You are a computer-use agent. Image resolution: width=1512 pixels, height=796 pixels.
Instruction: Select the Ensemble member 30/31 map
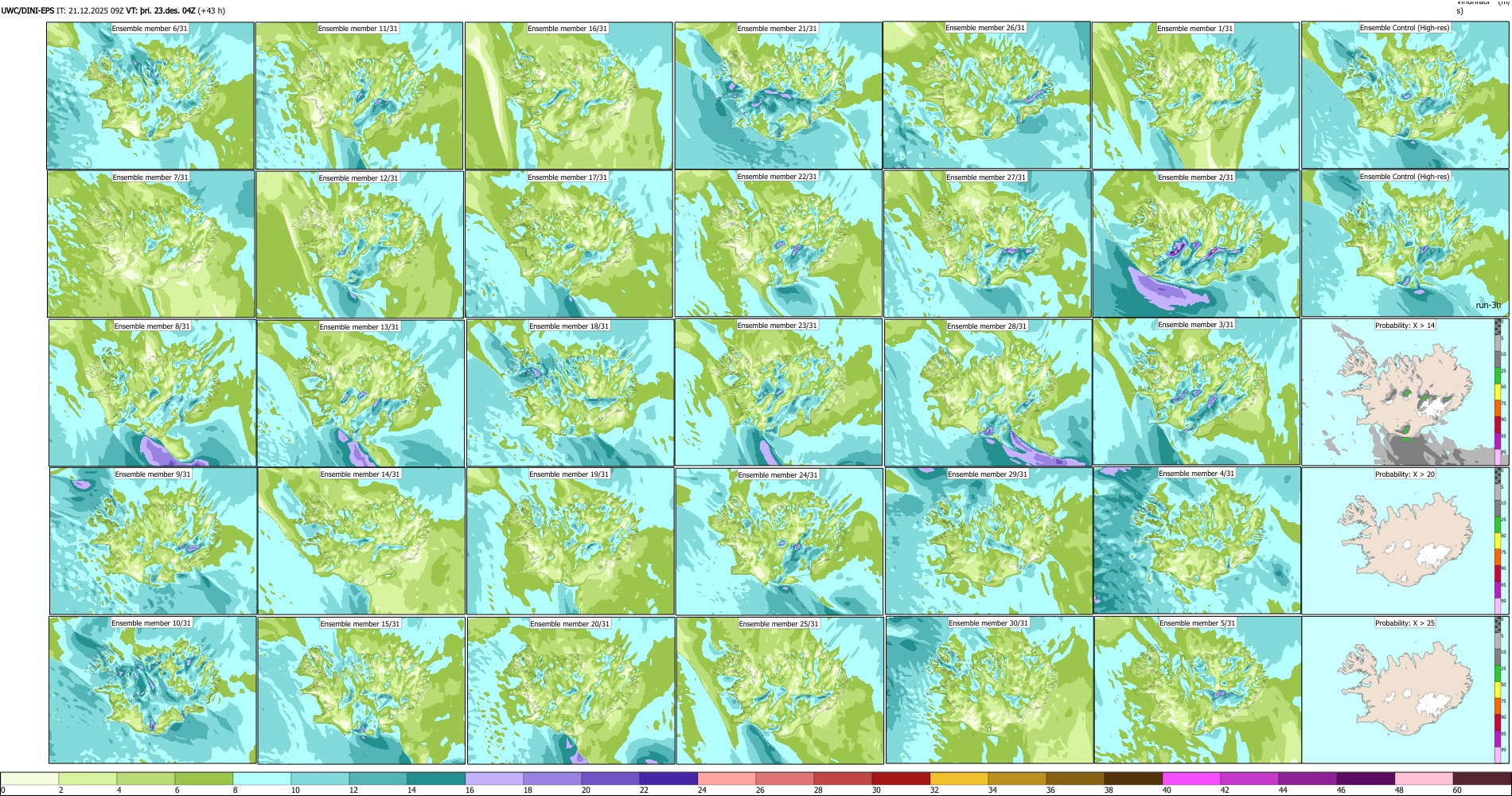tap(989, 690)
